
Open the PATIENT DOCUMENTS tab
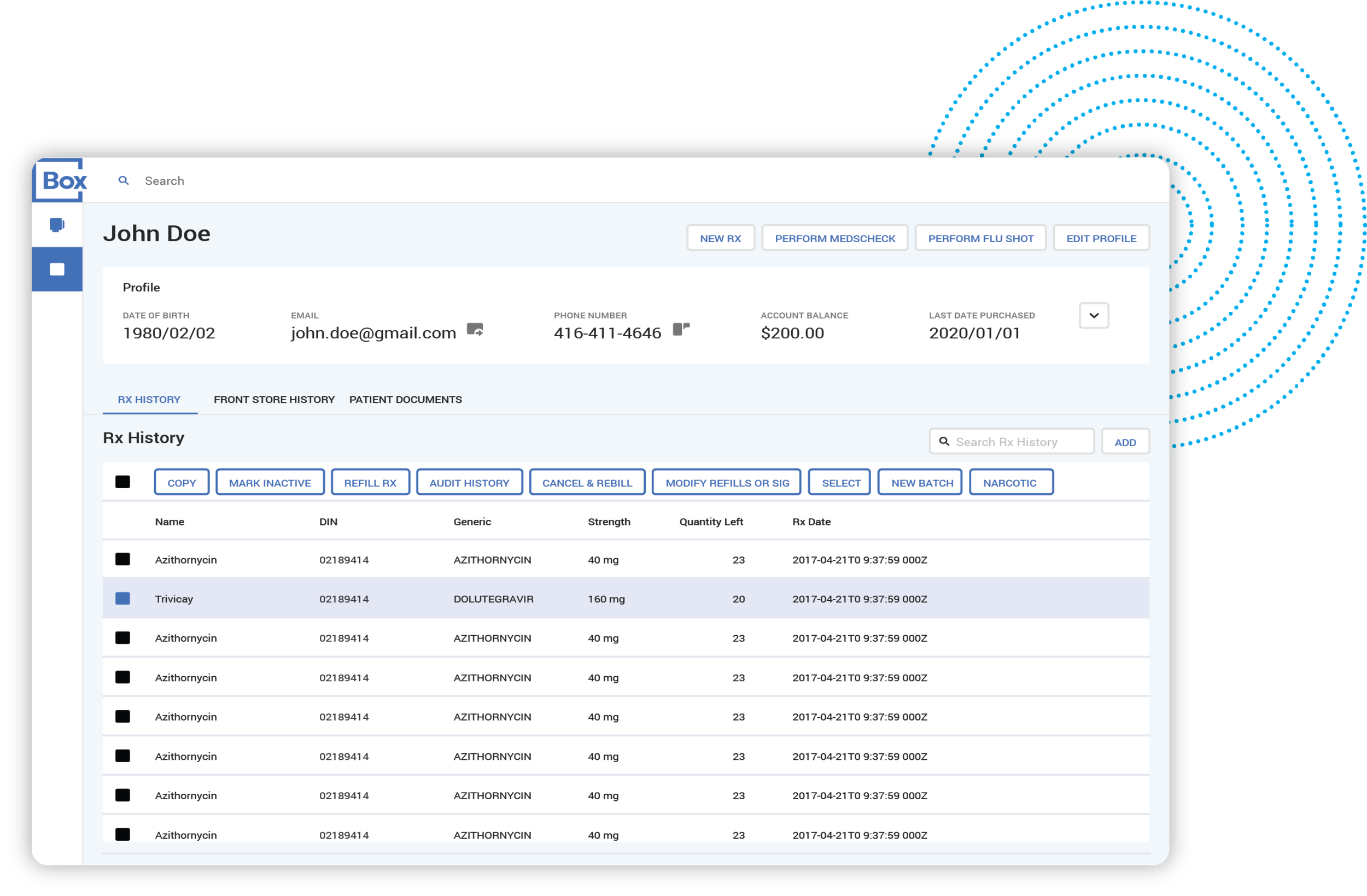pyautogui.click(x=406, y=399)
